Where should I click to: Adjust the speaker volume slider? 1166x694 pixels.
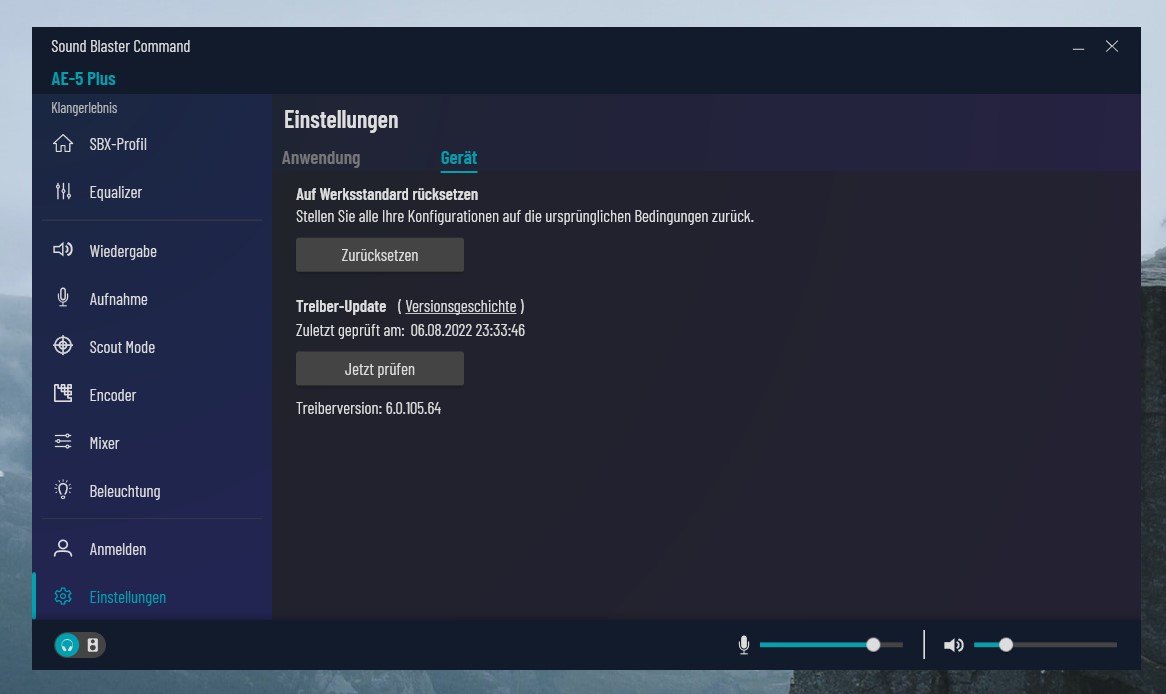[x=1046, y=645]
